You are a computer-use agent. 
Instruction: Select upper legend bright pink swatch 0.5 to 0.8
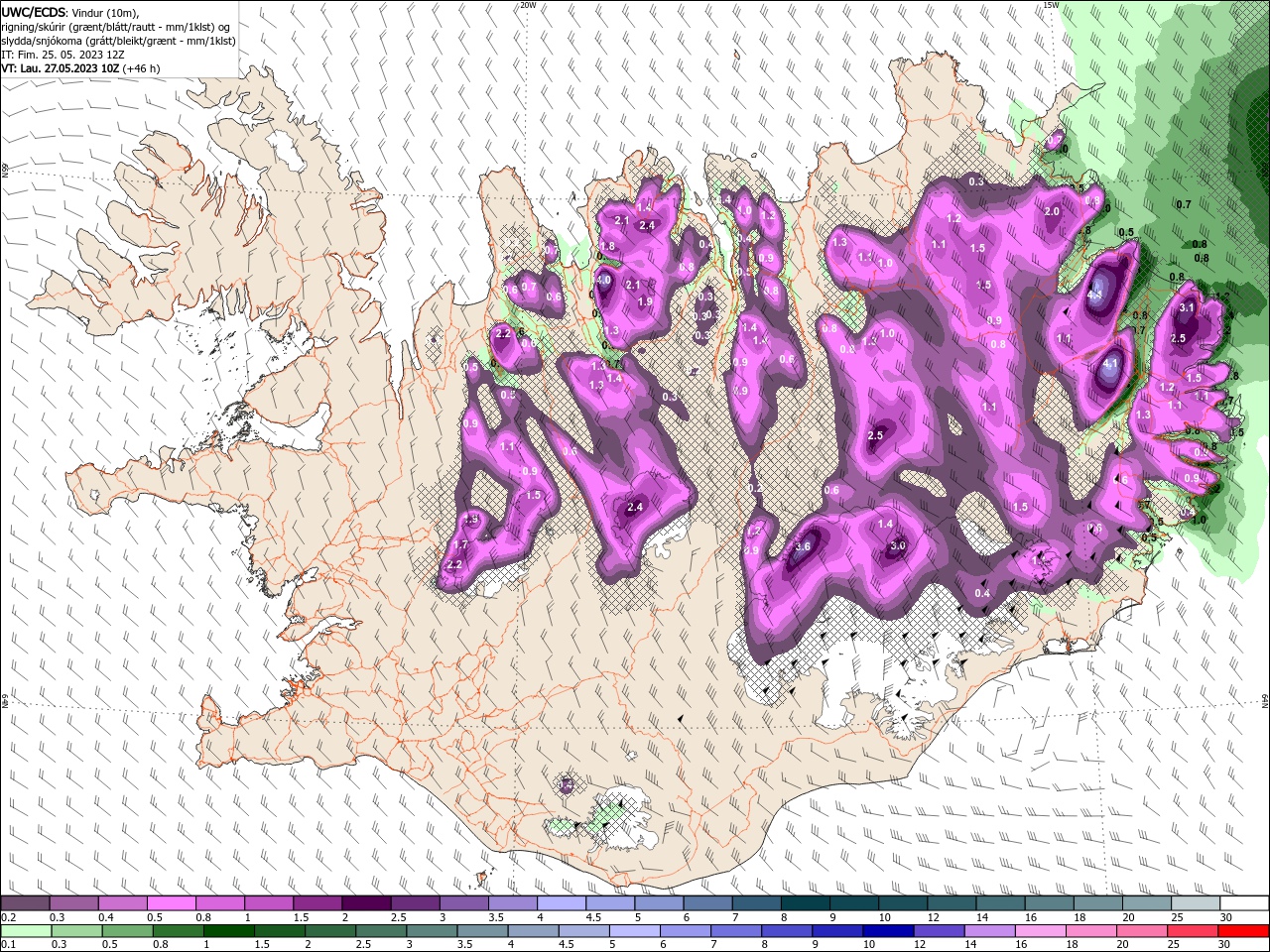pyautogui.click(x=171, y=903)
